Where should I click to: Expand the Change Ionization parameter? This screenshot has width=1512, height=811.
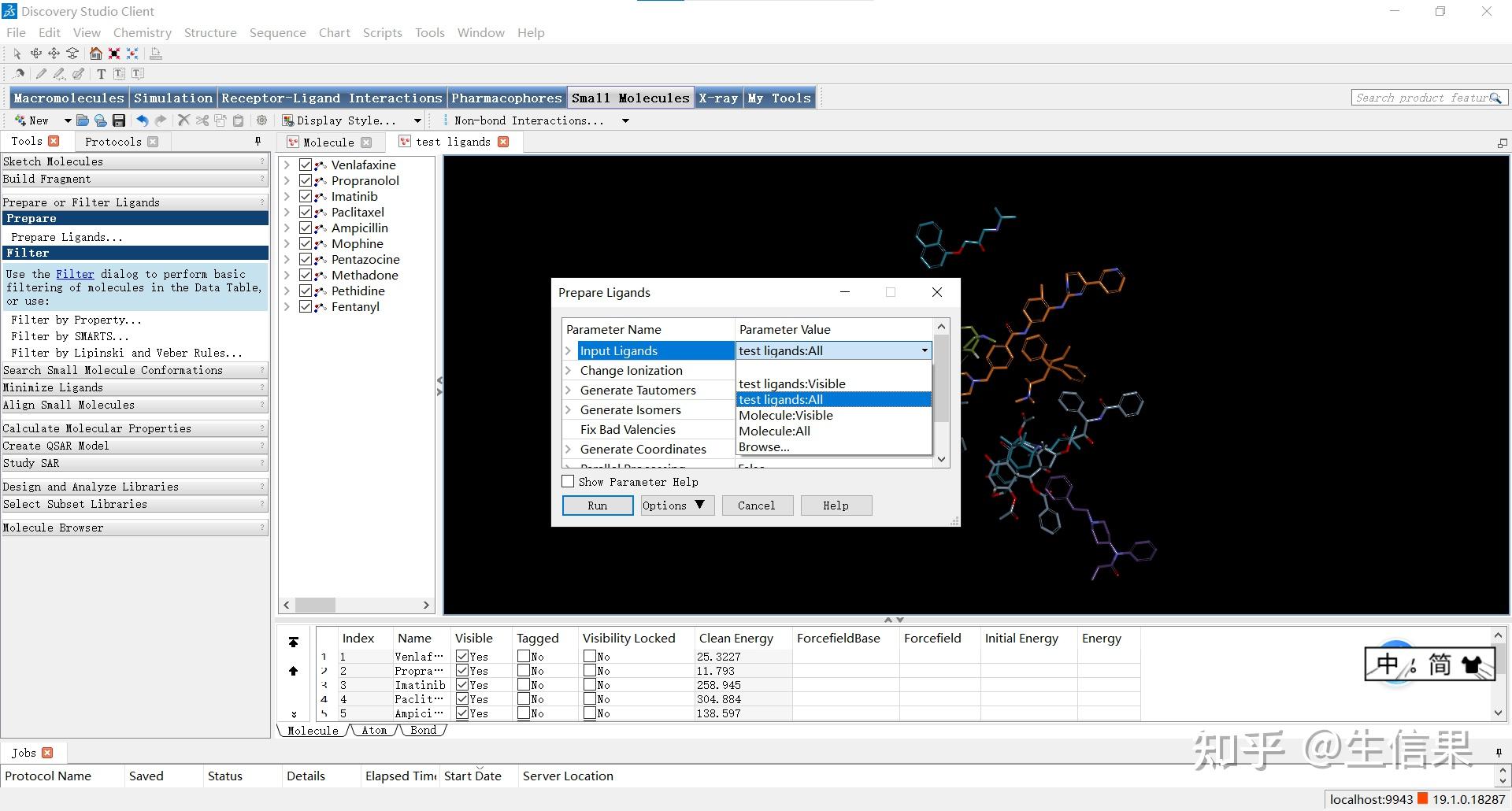click(568, 370)
